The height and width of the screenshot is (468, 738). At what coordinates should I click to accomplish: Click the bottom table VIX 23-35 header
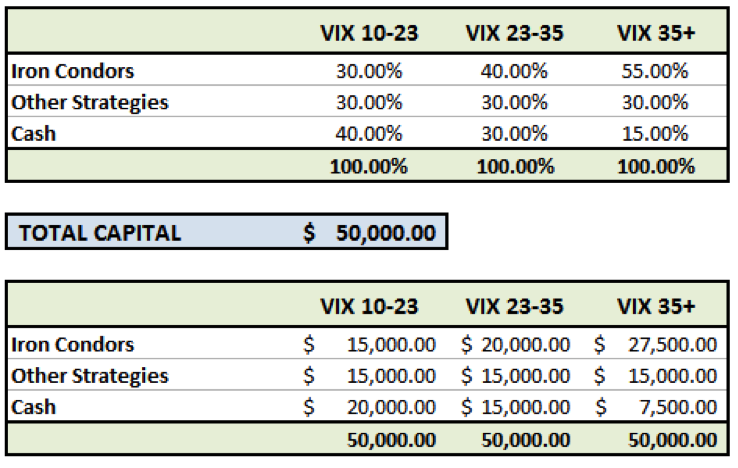pos(514,307)
